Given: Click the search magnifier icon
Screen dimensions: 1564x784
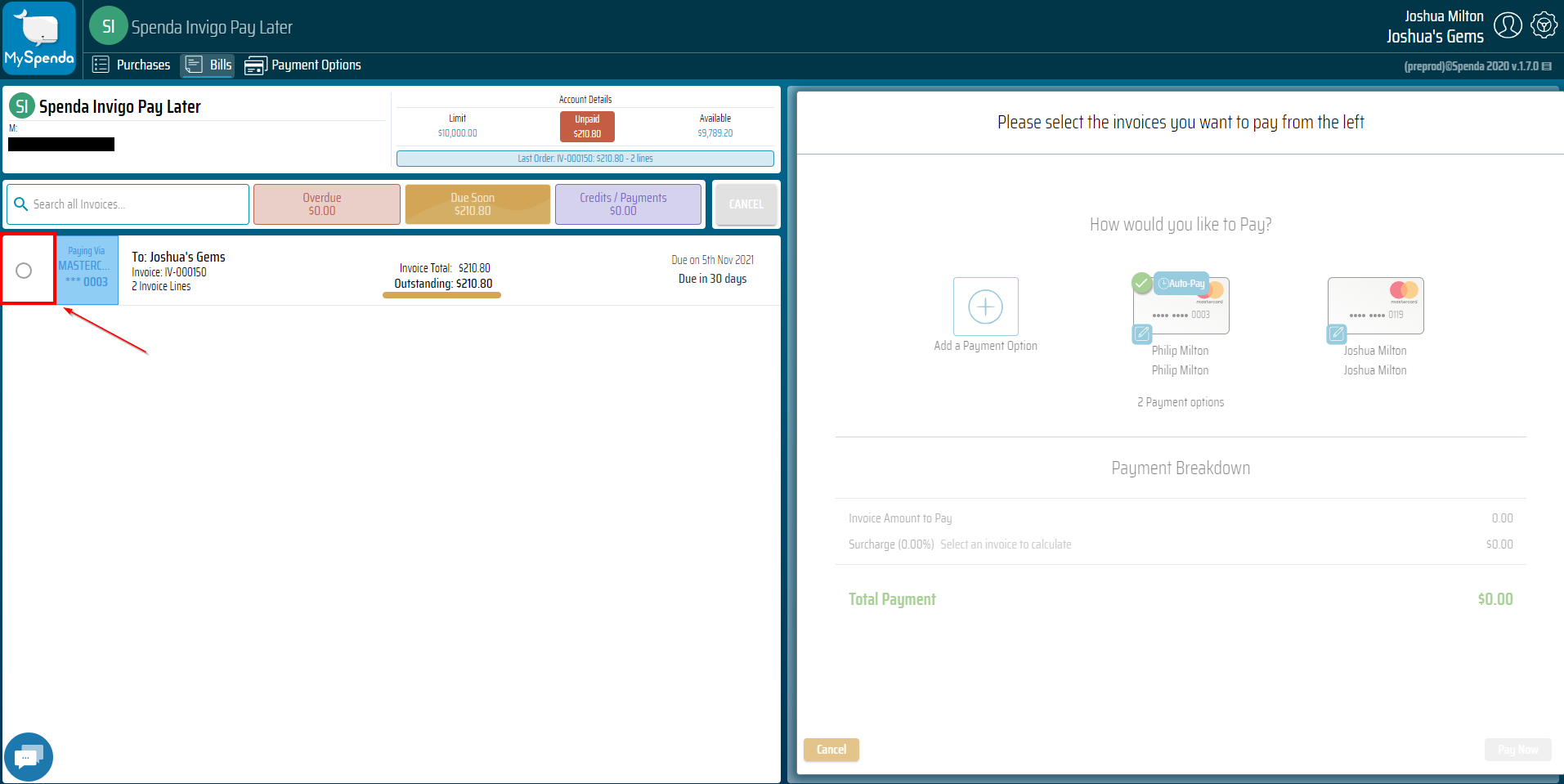Looking at the screenshot, I should click(21, 204).
